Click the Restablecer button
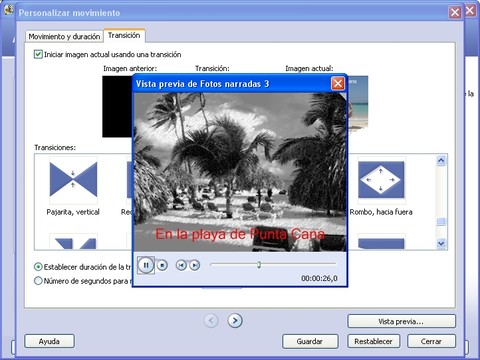480x360 pixels. pos(373,341)
